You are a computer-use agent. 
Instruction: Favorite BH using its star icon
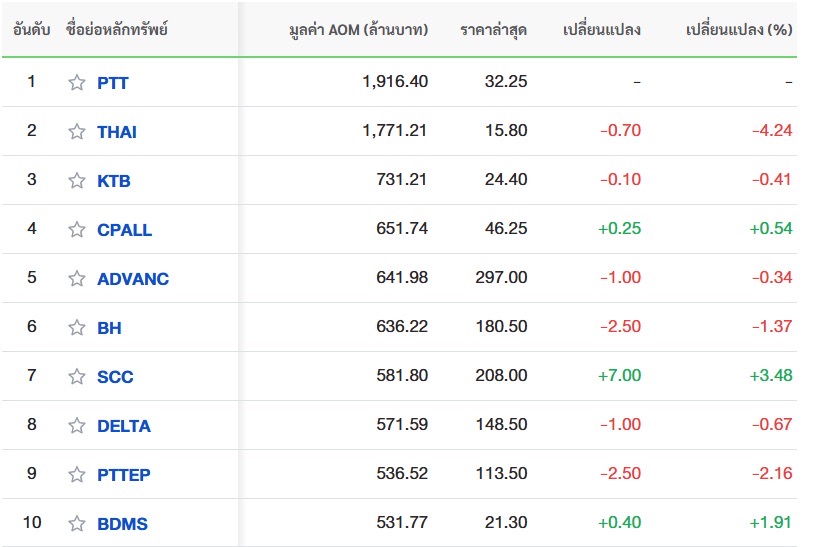[77, 328]
